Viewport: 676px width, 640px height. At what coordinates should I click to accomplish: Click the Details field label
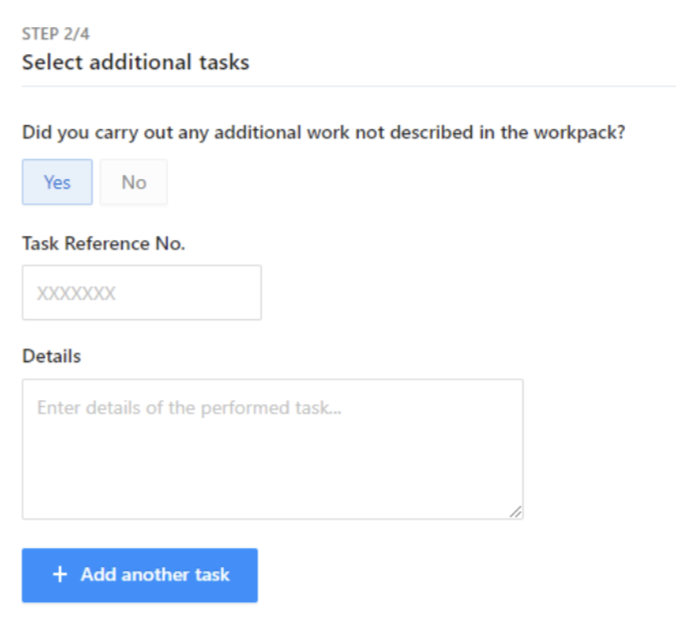(x=51, y=356)
